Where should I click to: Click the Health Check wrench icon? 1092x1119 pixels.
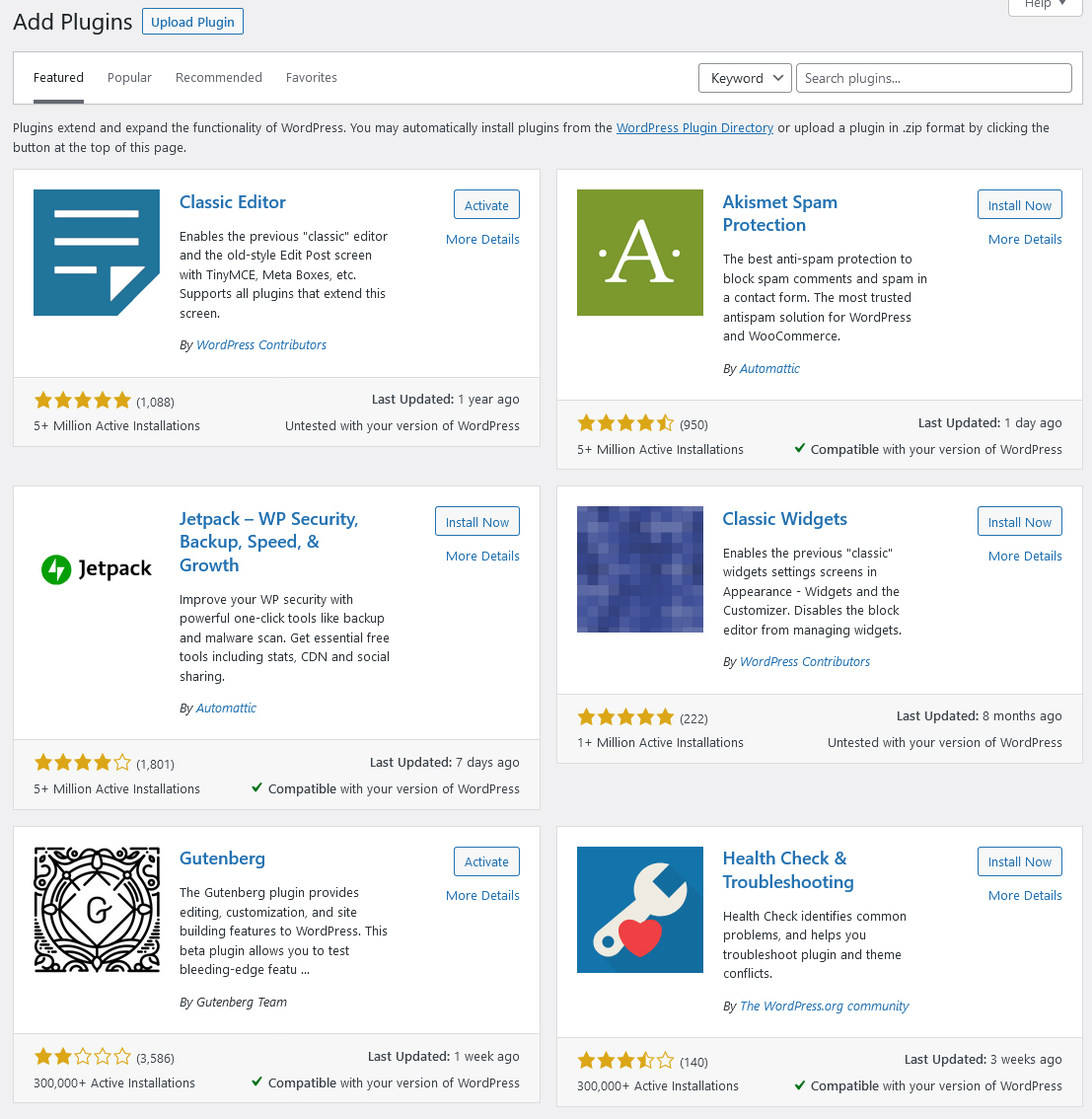(x=639, y=910)
